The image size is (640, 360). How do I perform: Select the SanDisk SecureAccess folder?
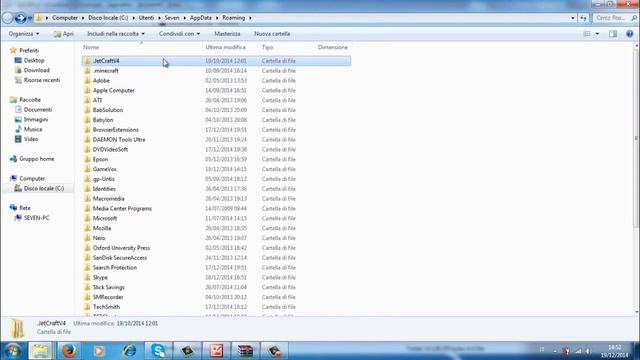216,258
